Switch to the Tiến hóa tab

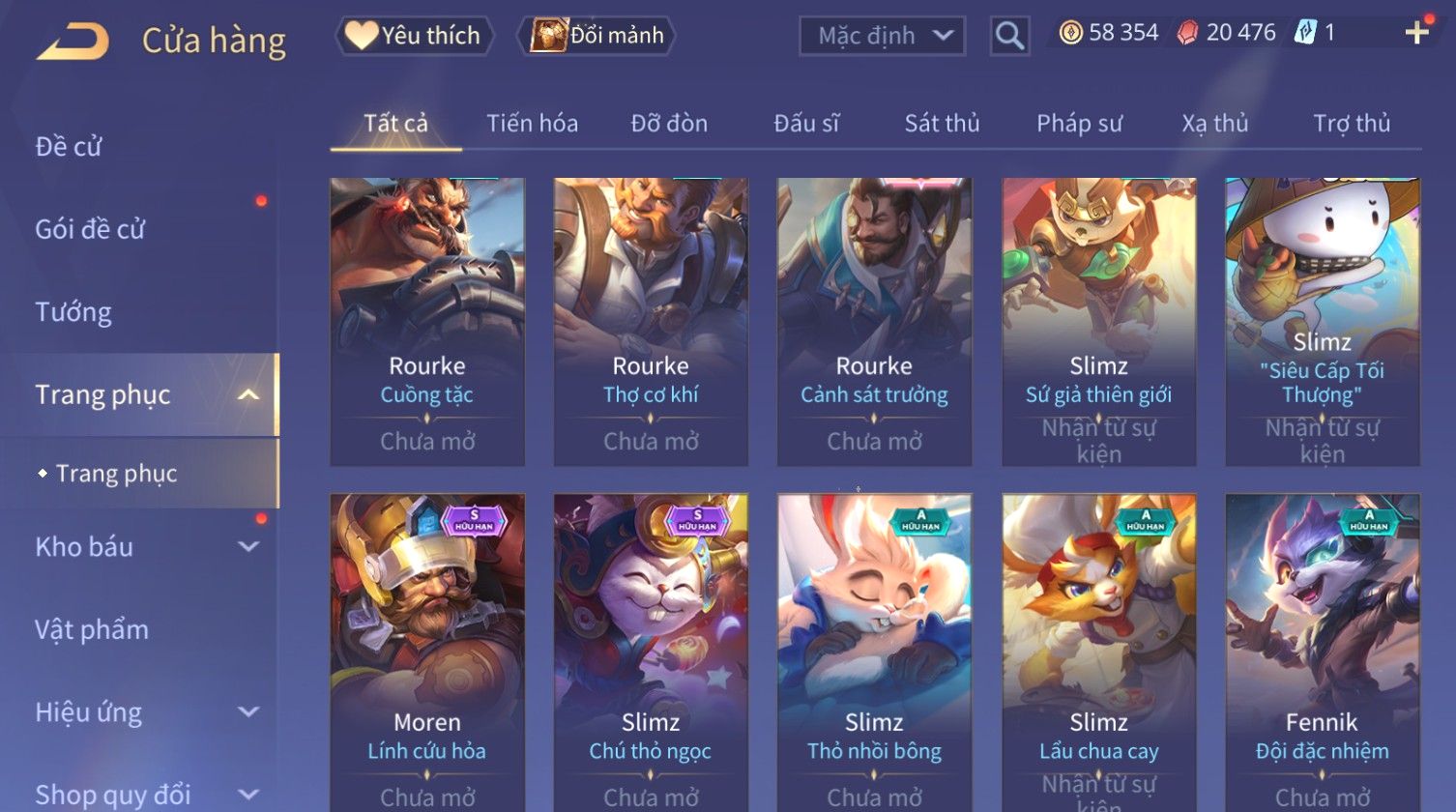tap(532, 124)
